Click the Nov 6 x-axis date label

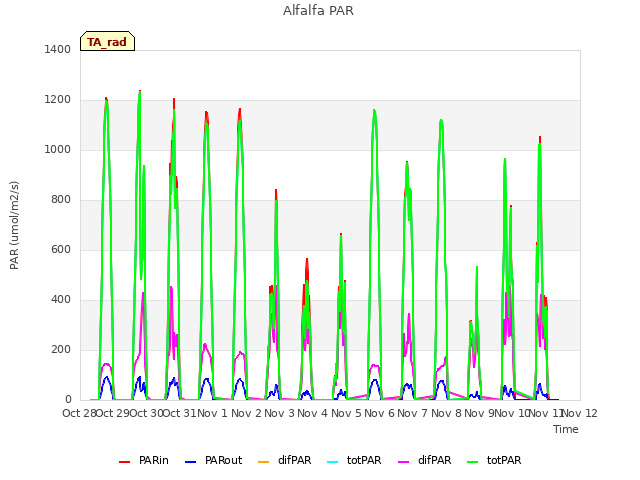tap(379, 413)
